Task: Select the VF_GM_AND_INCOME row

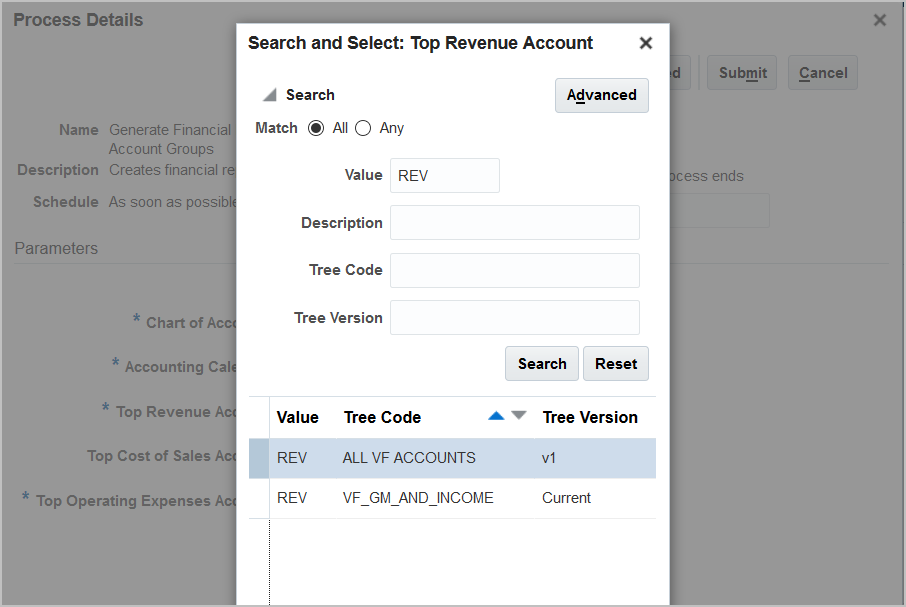Action: pyautogui.click(x=418, y=498)
